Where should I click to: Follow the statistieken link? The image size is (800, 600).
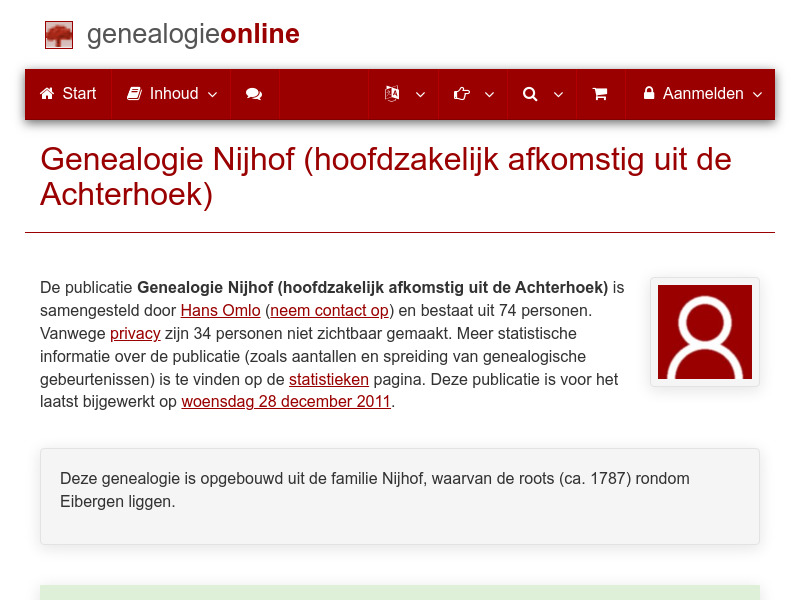click(329, 379)
